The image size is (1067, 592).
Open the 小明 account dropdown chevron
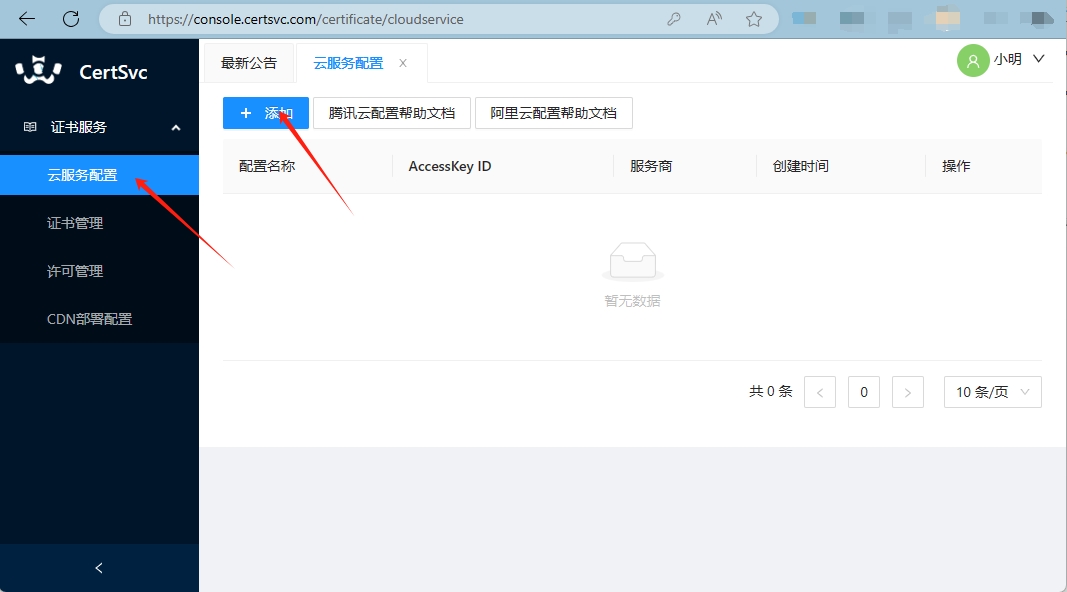click(x=1040, y=60)
